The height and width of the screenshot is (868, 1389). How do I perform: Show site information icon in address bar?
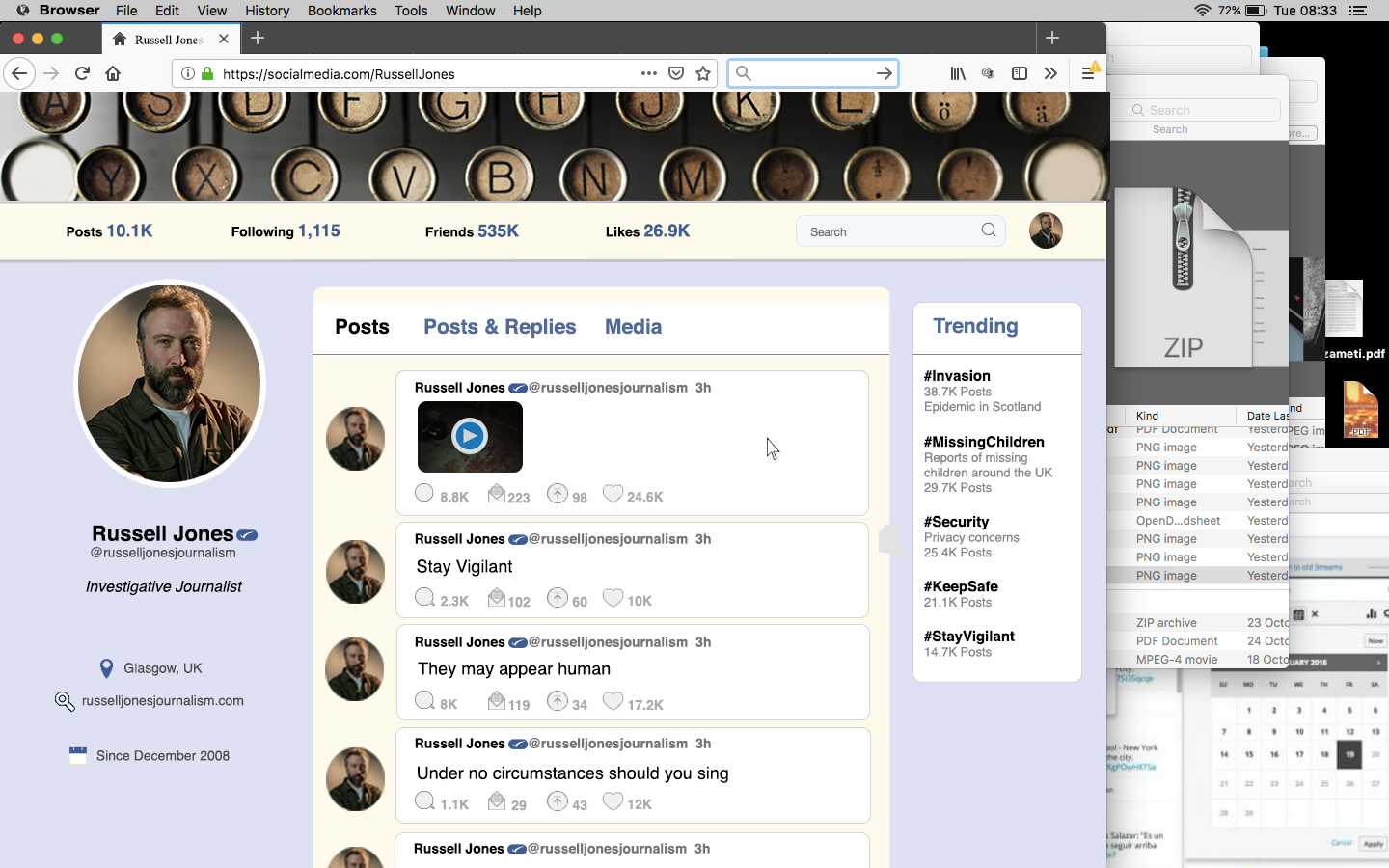(x=188, y=73)
